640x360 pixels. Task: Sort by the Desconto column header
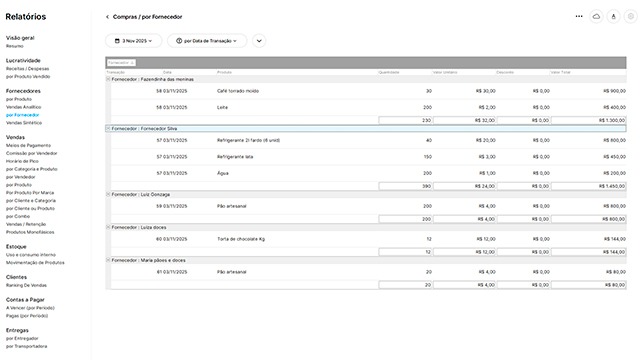click(505, 72)
